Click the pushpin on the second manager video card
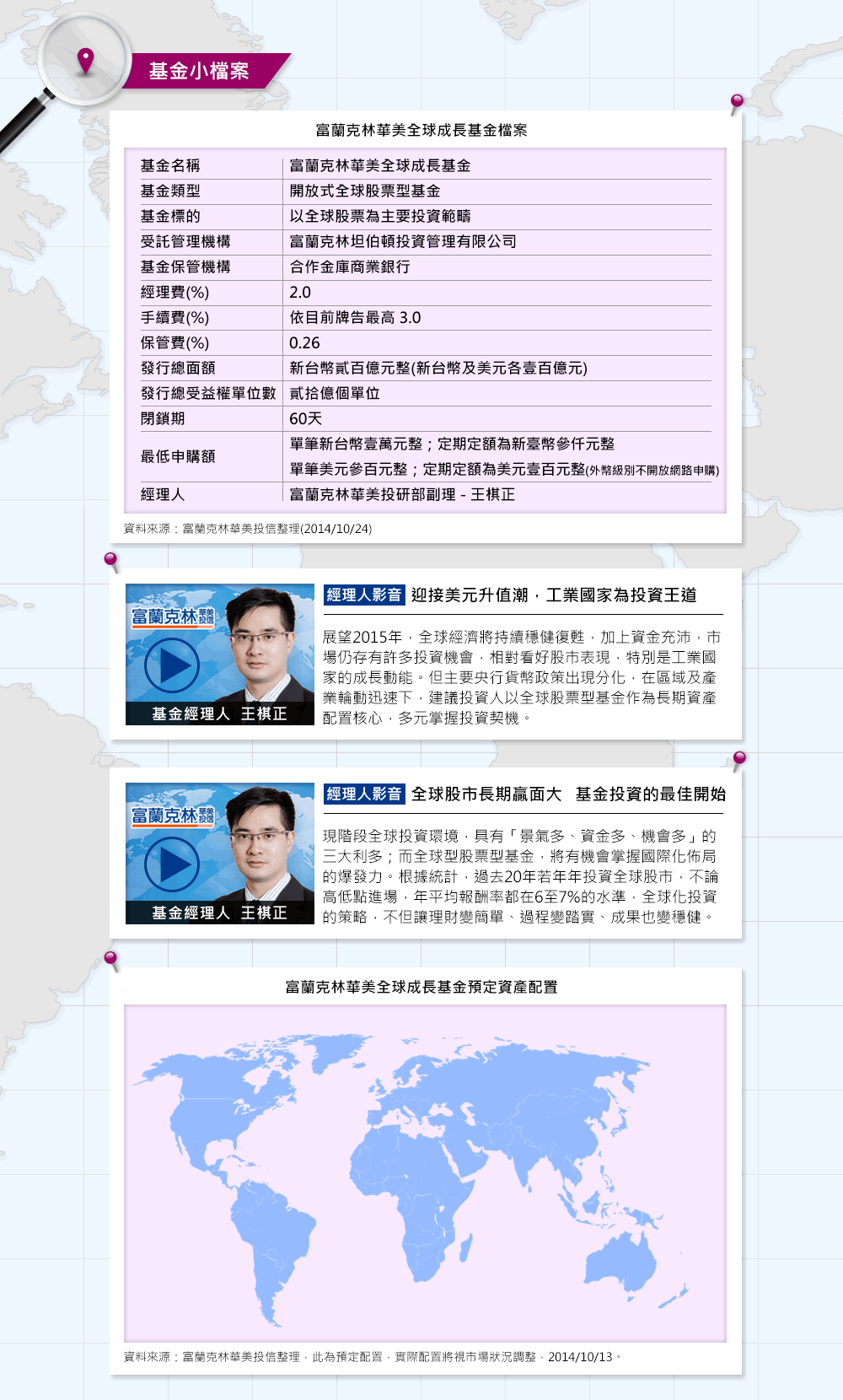The width and height of the screenshot is (843, 1400). pos(739,759)
